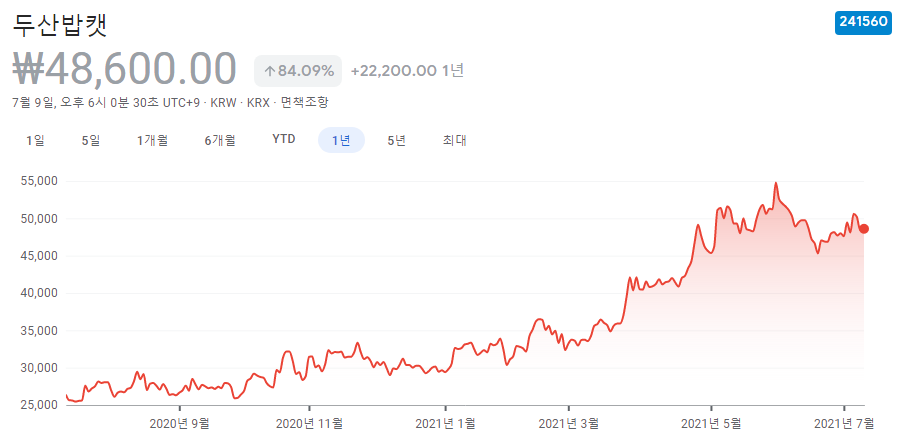Screen dimensions: 897x444
Task: Click the 25,000 y-axis label
Action: [38, 405]
